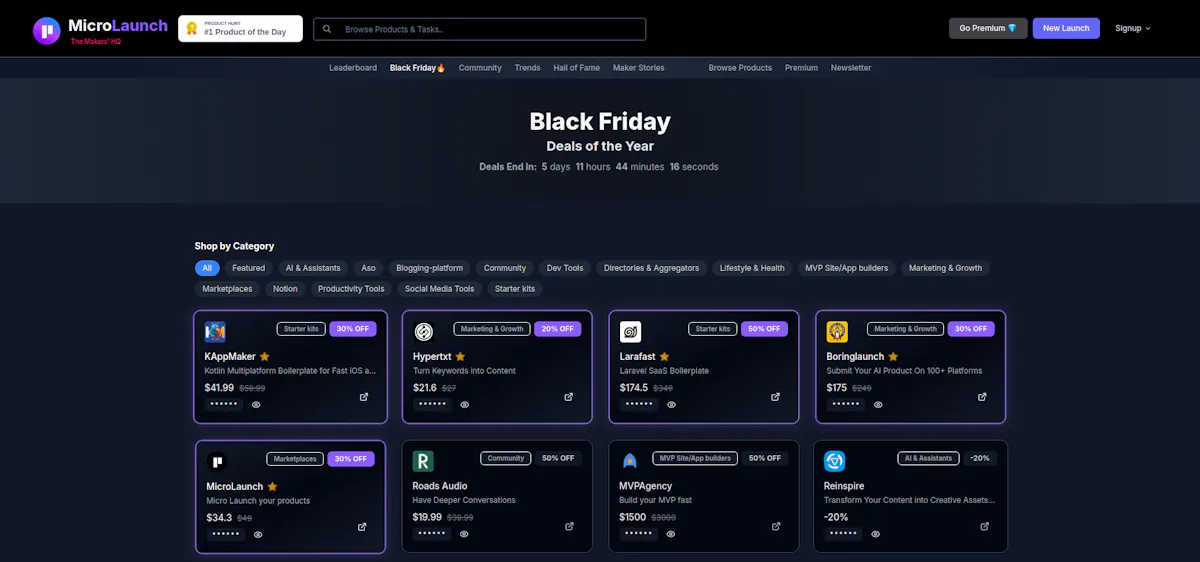
Task: Open KAppMaker external link icon
Action: (x=364, y=397)
